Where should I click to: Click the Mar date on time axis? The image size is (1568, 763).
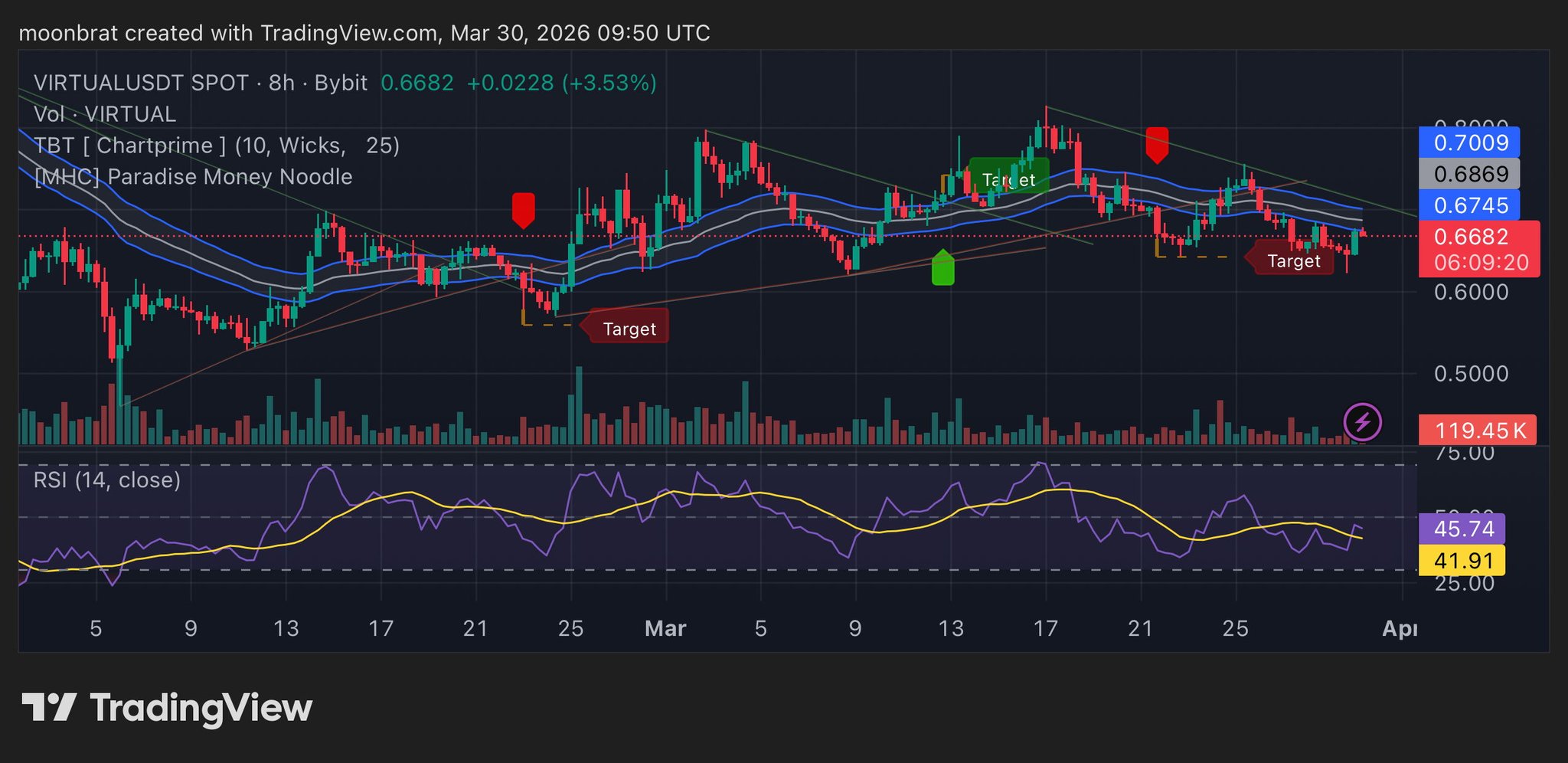(x=665, y=629)
